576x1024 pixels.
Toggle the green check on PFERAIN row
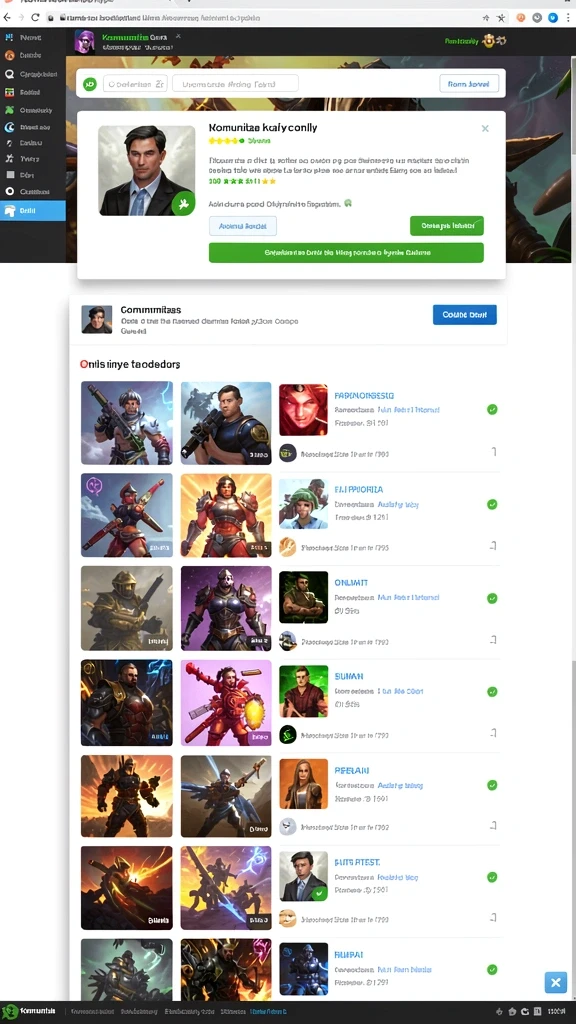(492, 785)
